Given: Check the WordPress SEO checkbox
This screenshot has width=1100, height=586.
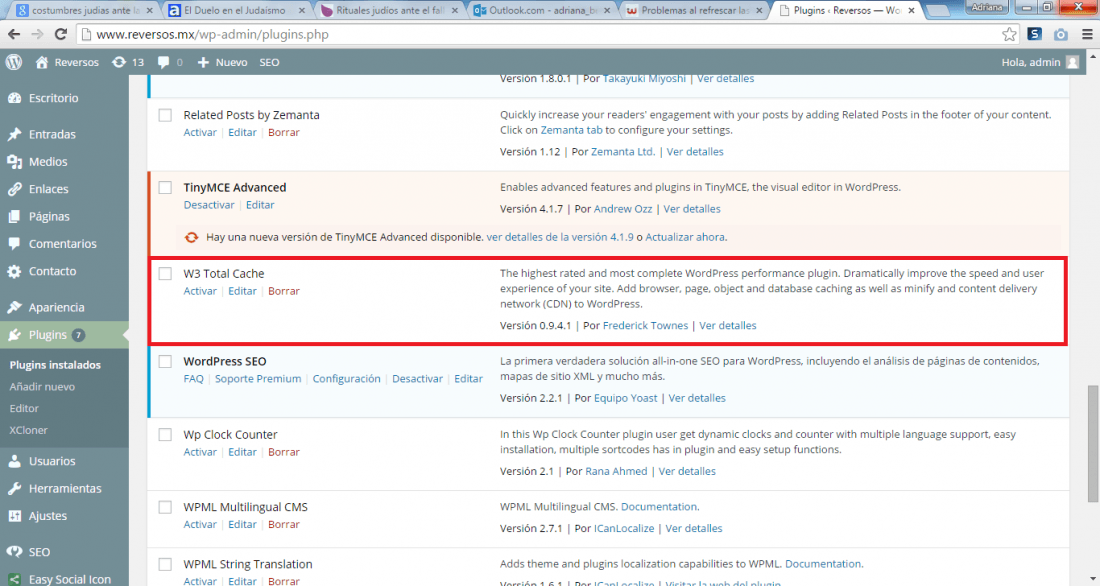Looking at the screenshot, I should 165,361.
